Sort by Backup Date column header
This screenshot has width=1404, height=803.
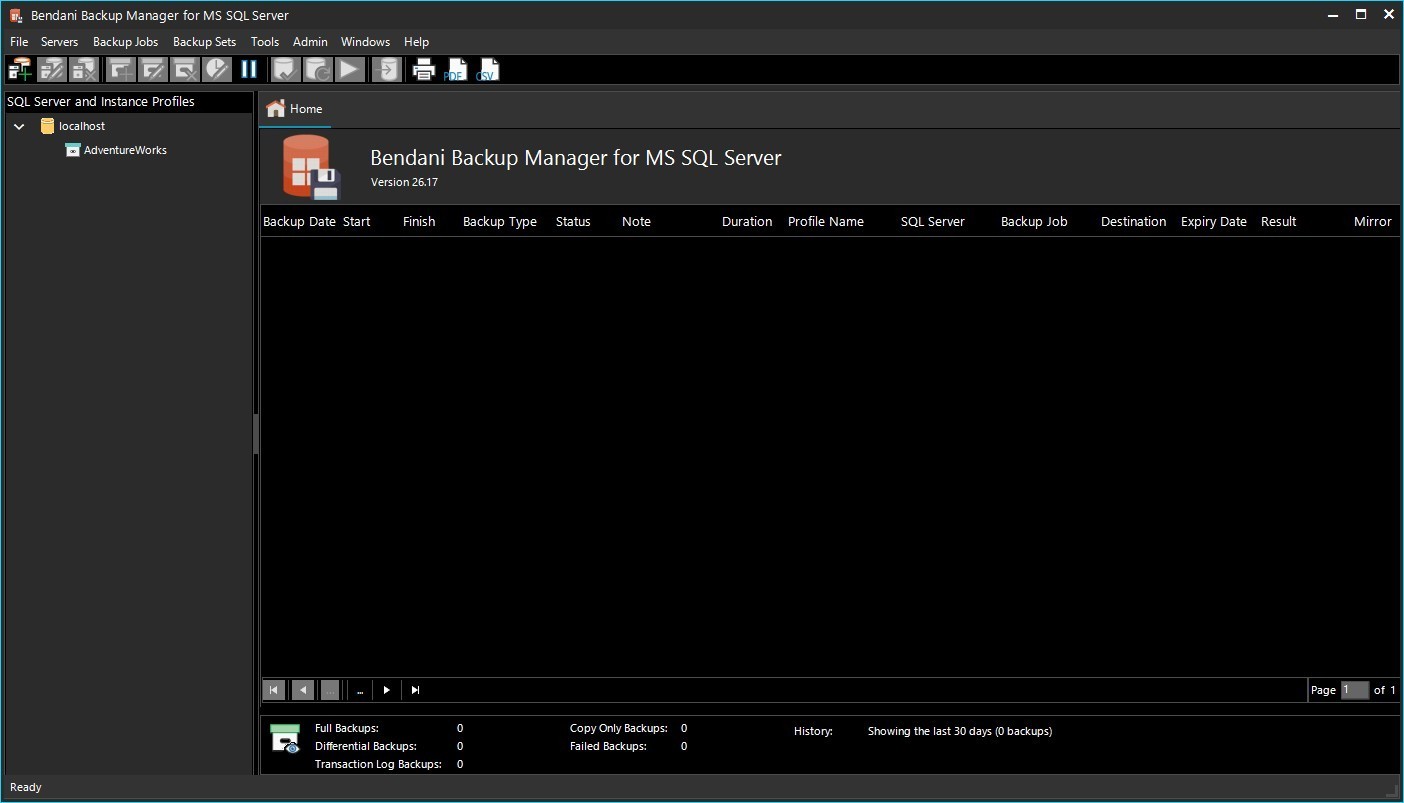299,222
